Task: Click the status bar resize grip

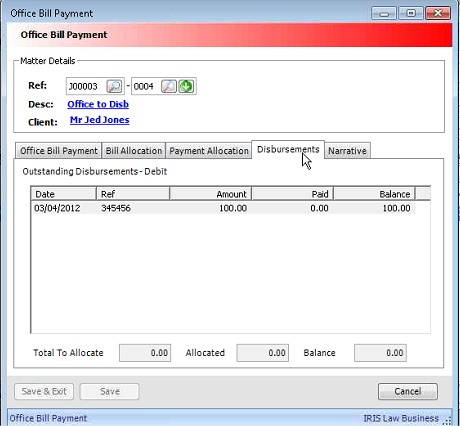Action: pyautogui.click(x=448, y=421)
